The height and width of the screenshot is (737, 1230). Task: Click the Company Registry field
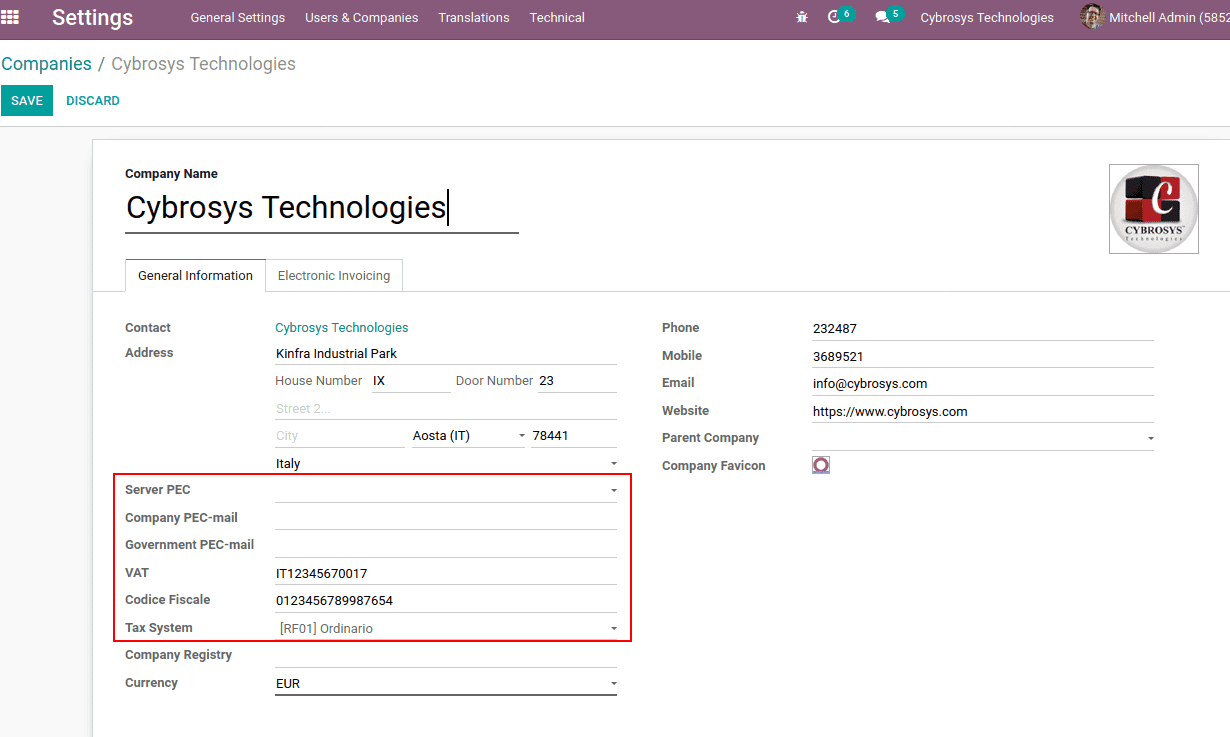point(446,655)
